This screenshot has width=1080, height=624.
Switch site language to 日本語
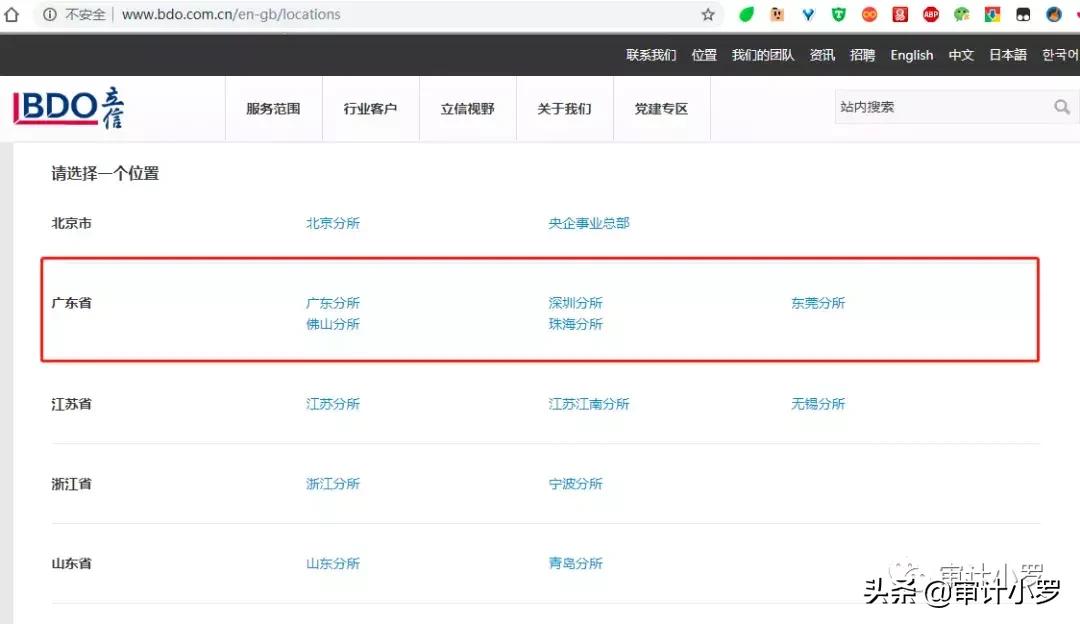[1007, 55]
